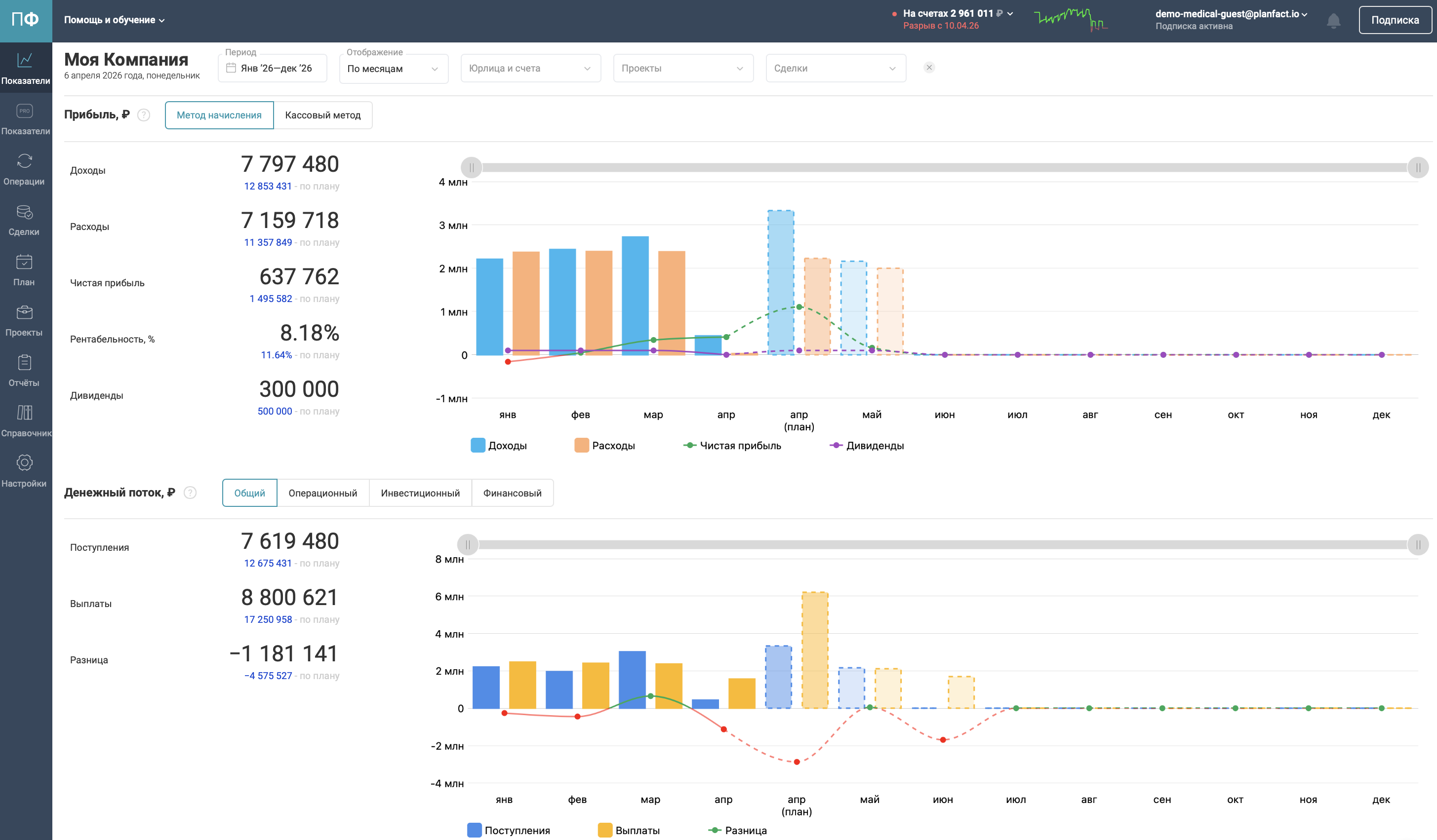The image size is (1437, 840).
Task: Go to План calendar icon
Action: (25, 262)
